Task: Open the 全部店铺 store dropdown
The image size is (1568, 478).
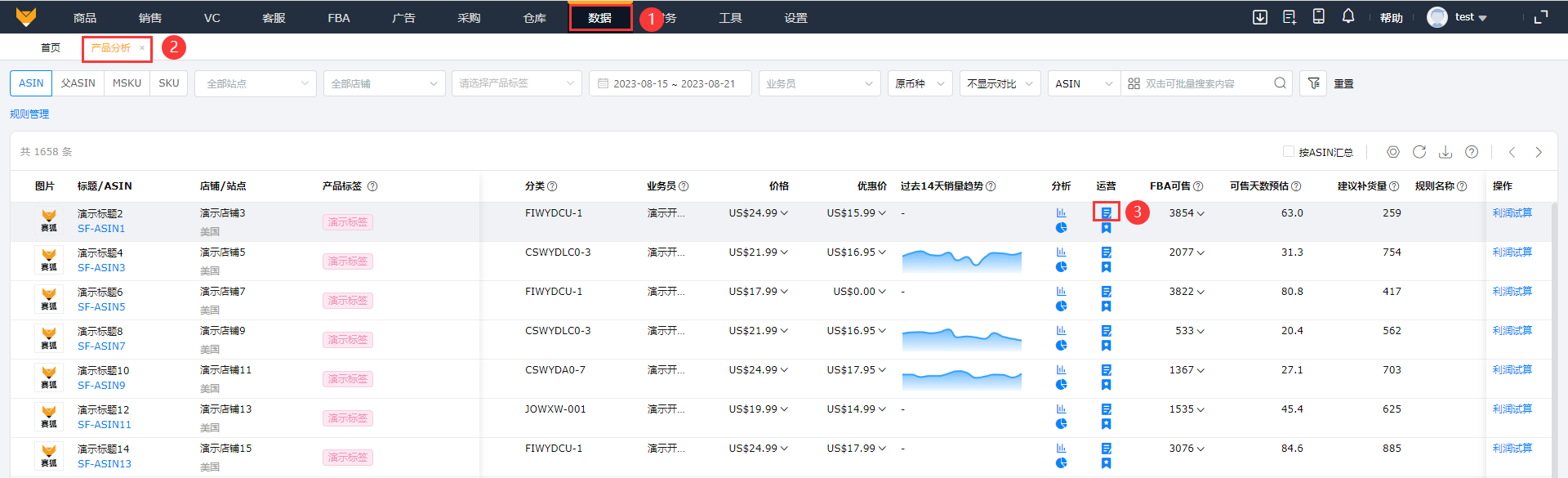Action: (x=384, y=83)
